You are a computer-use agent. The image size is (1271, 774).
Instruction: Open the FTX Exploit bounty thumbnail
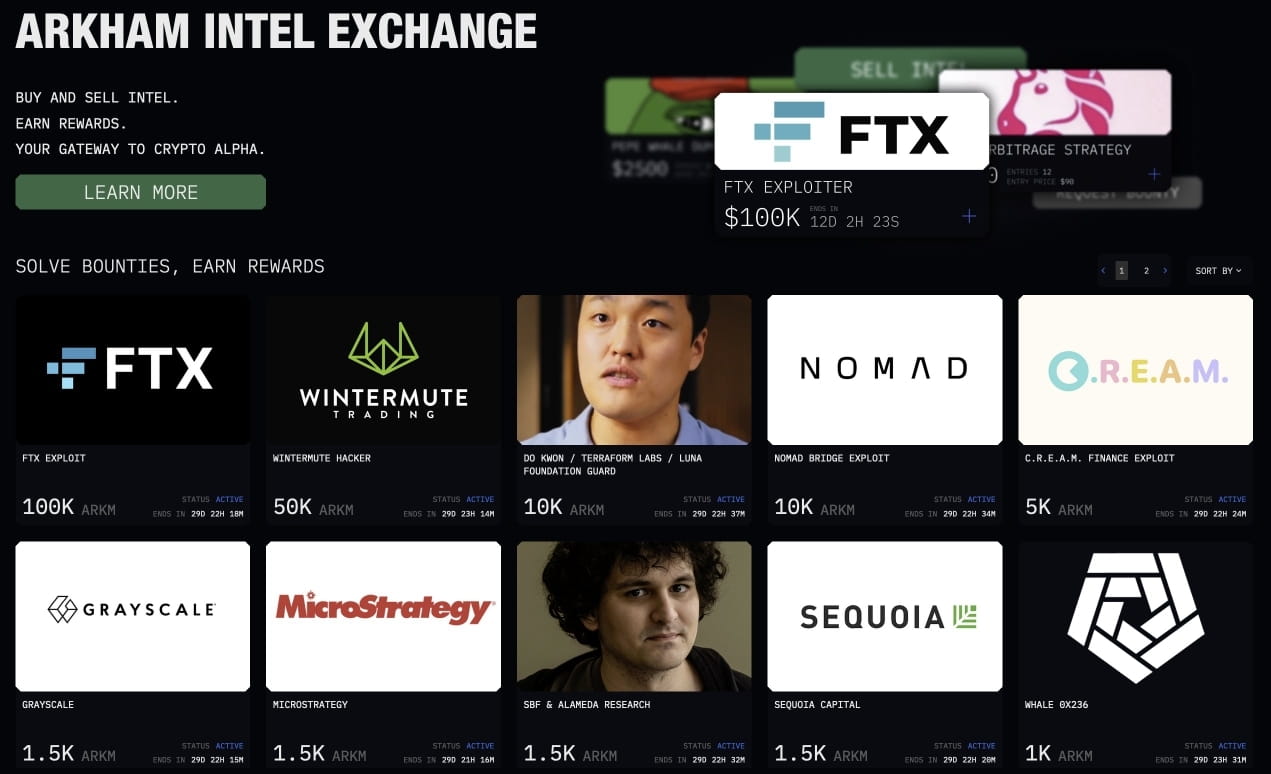pos(133,369)
